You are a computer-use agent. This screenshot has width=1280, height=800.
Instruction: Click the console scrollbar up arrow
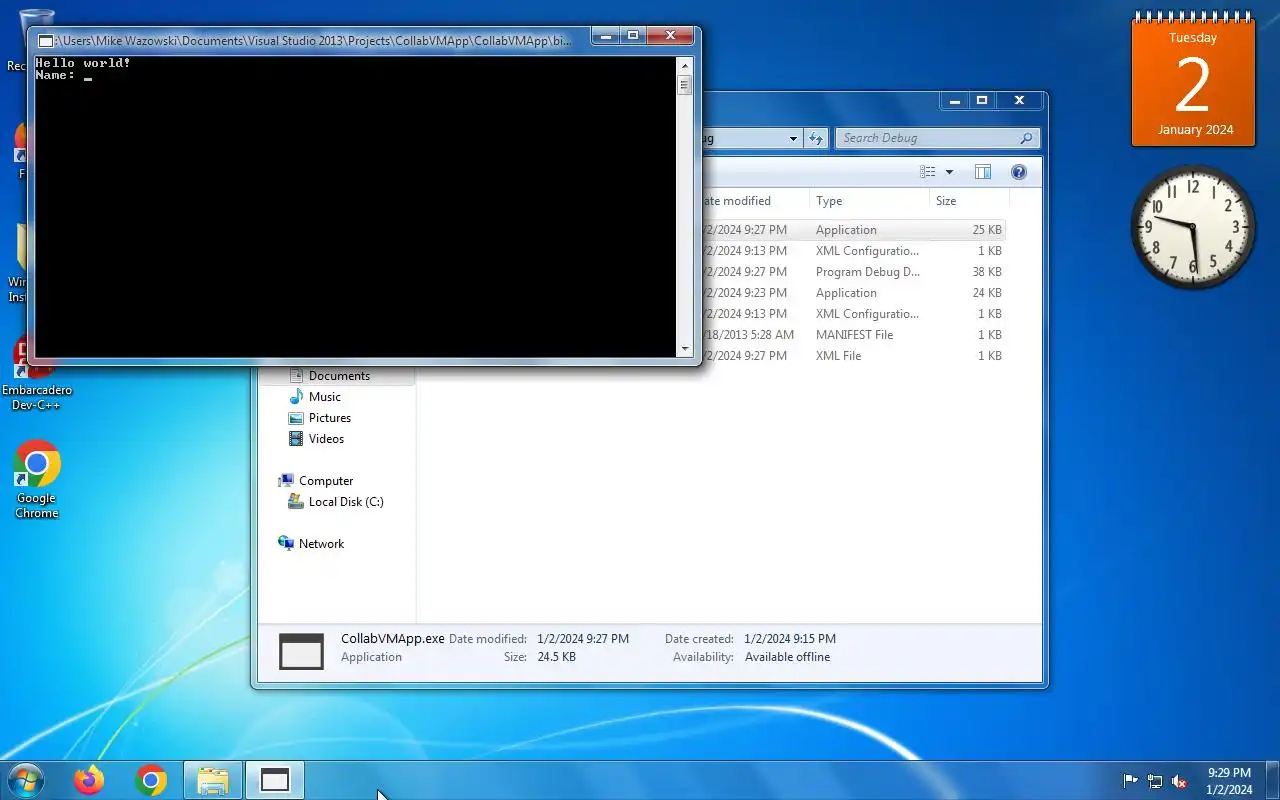[685, 64]
